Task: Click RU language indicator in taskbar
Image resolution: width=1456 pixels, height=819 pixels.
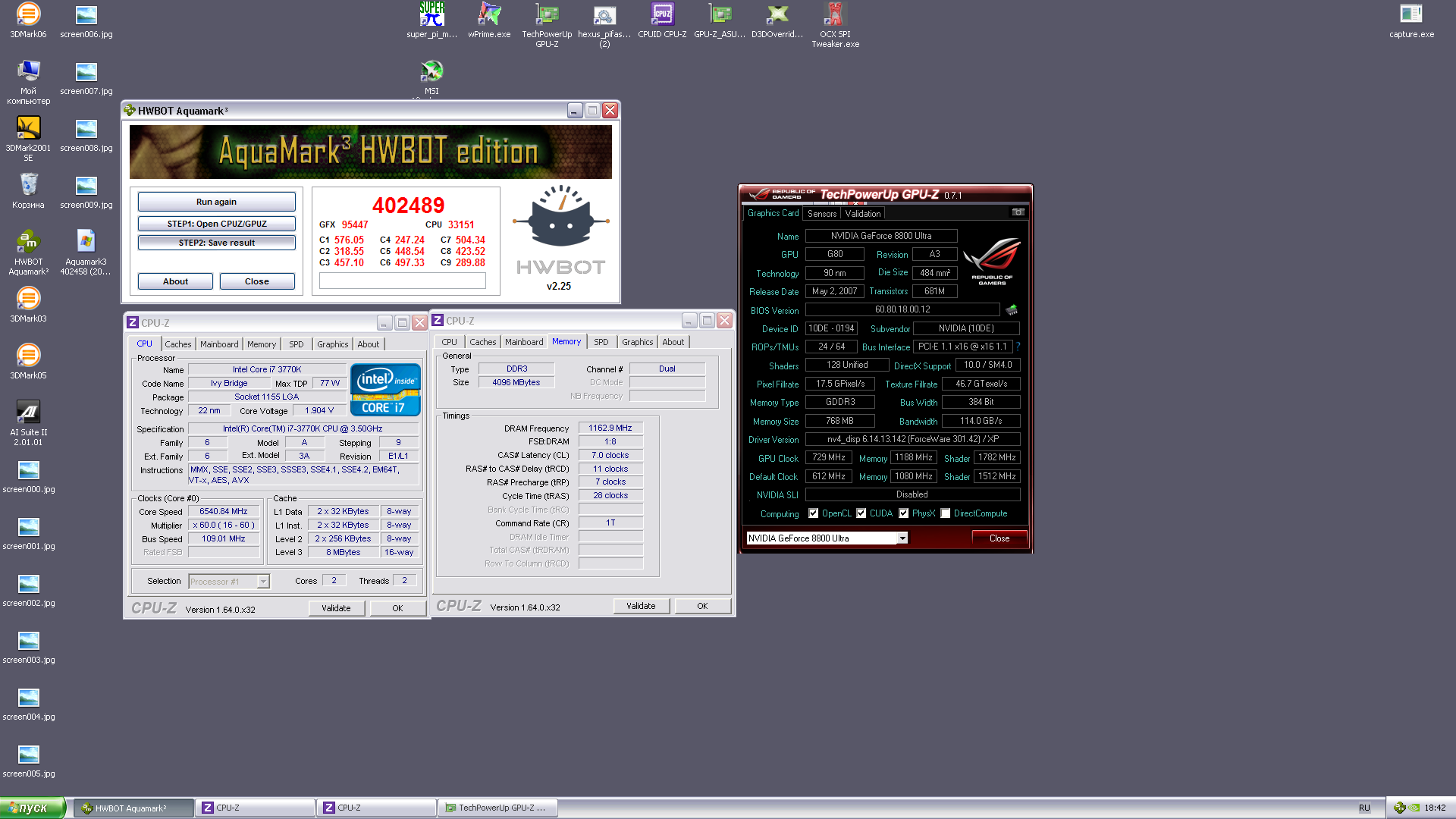Action: click(1364, 808)
